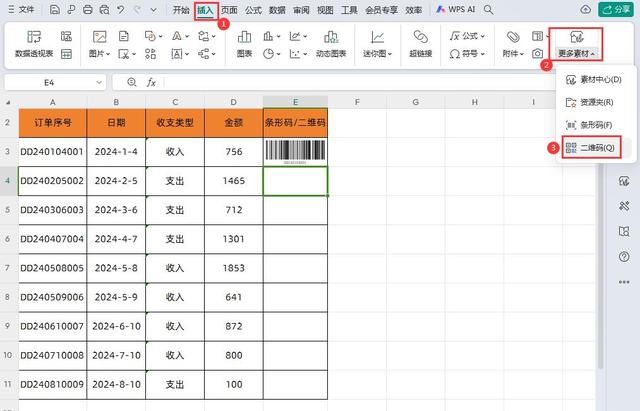Image resolution: width=640 pixels, height=411 pixels.
Task: Open the 工具 ribbon tab
Action: point(349,10)
